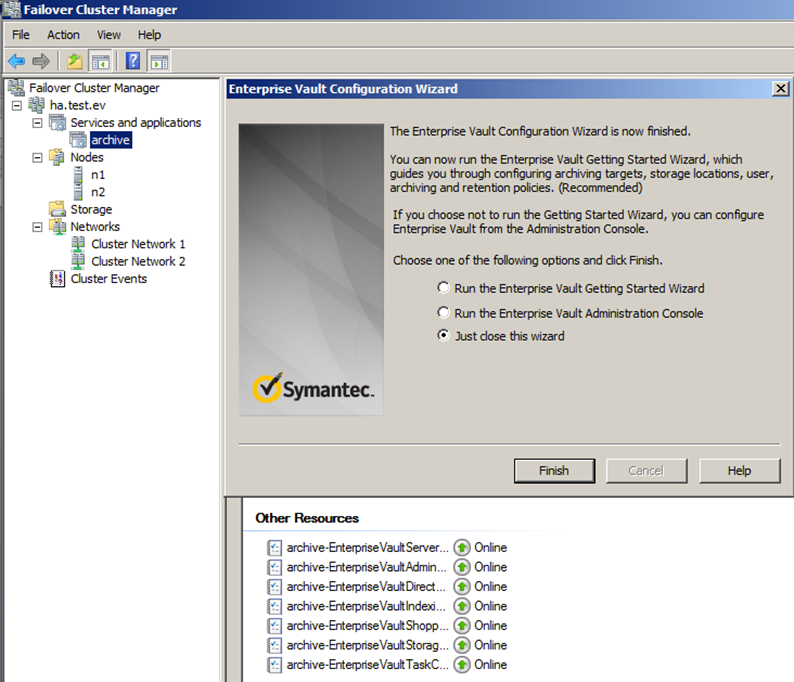
Task: Select Run the Enterprise Vault Administration Console option
Action: click(x=443, y=312)
